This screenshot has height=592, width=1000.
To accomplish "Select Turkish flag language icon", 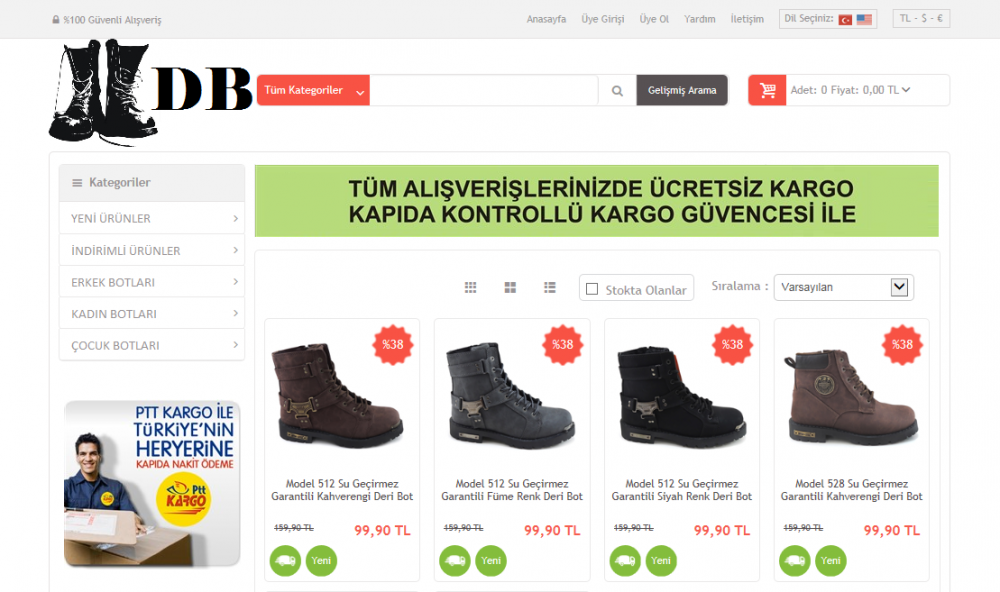I will pos(845,20).
